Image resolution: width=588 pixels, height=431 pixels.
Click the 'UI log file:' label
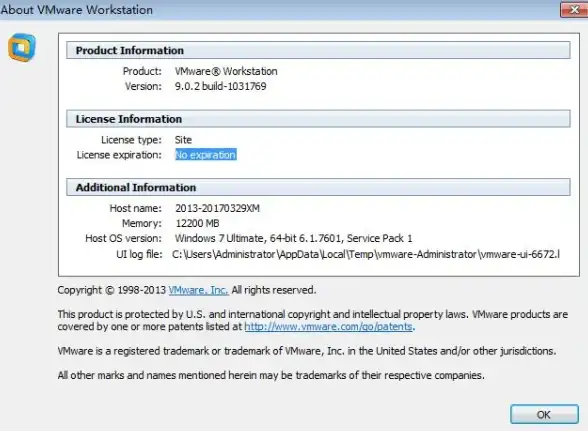click(x=139, y=254)
